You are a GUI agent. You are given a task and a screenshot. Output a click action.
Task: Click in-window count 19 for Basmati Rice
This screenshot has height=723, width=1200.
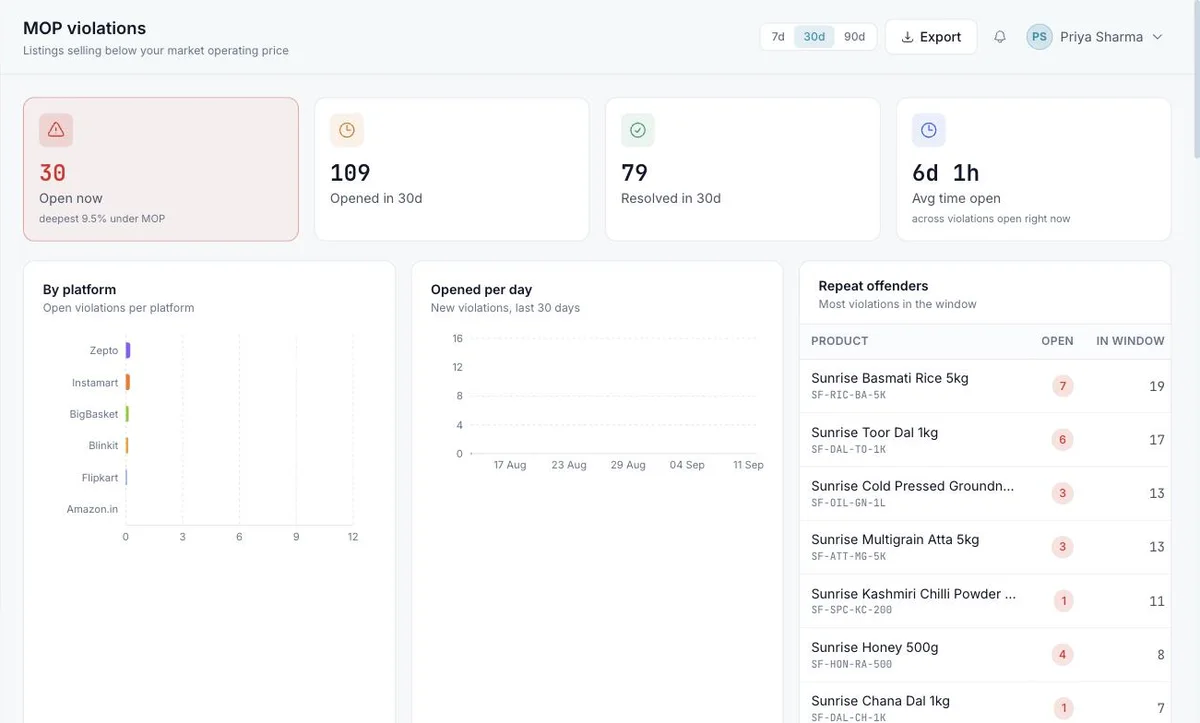coord(1157,386)
